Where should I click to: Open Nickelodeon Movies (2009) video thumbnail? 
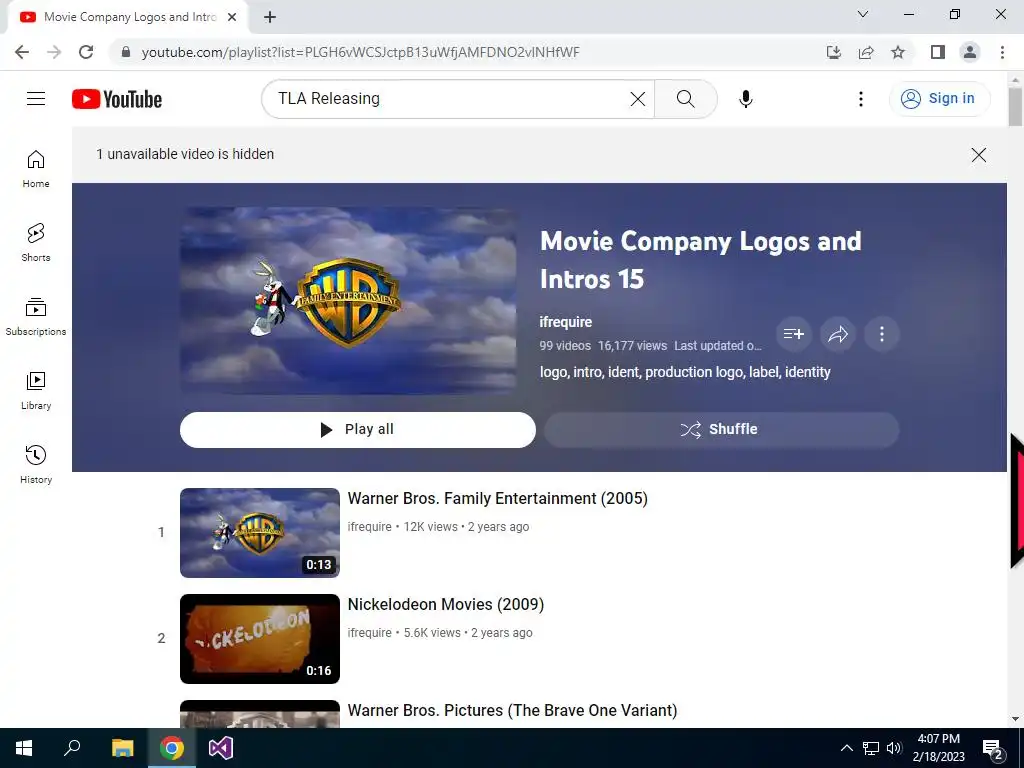tap(260, 639)
